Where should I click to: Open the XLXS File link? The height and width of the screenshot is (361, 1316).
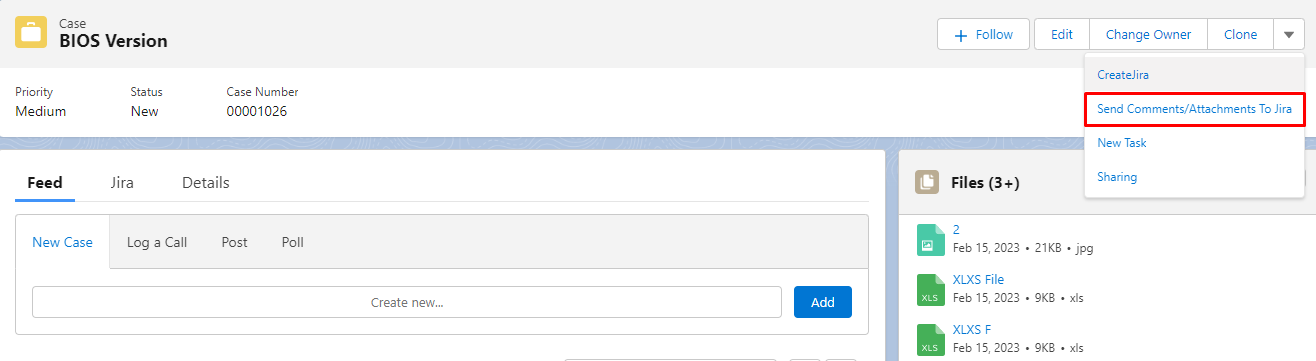click(x=978, y=279)
